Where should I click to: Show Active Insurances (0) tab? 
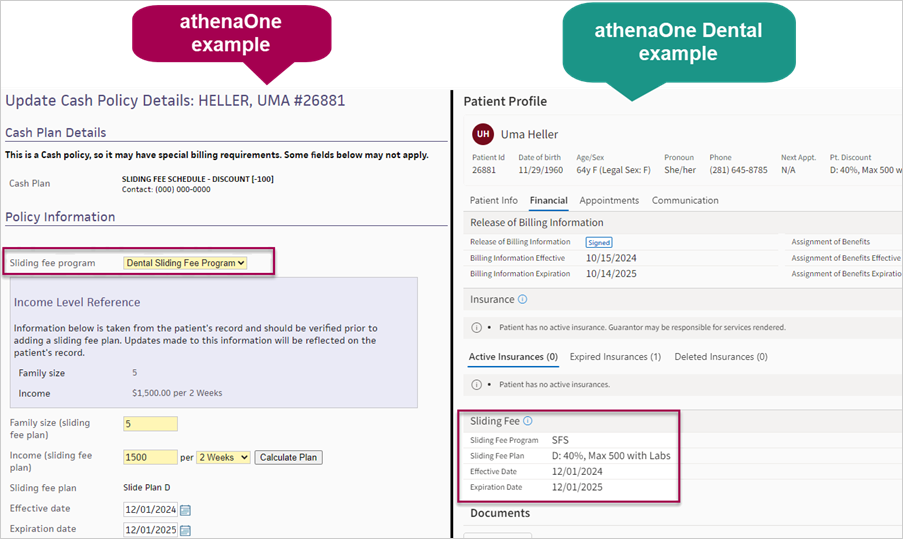pyautogui.click(x=513, y=357)
